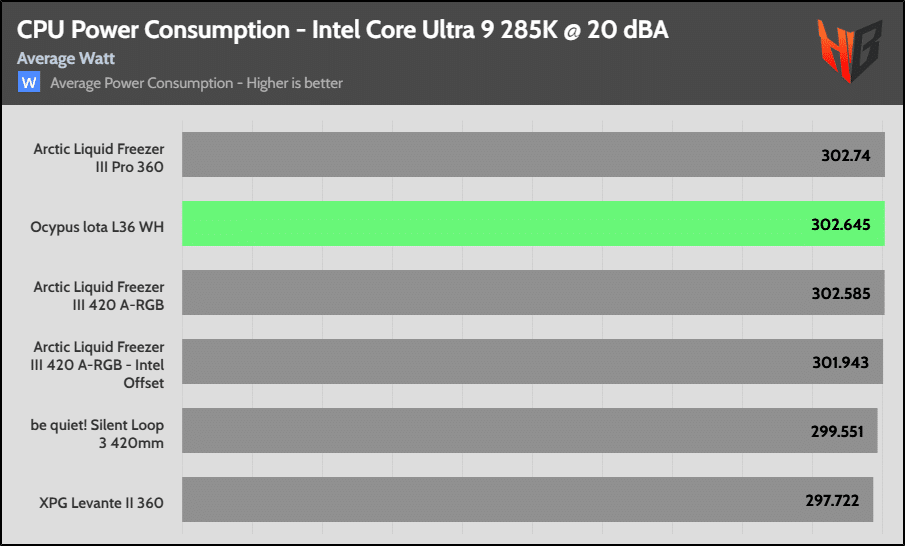Click the blue W watt icon
Viewport: 905px width, 546px height.
29,83
